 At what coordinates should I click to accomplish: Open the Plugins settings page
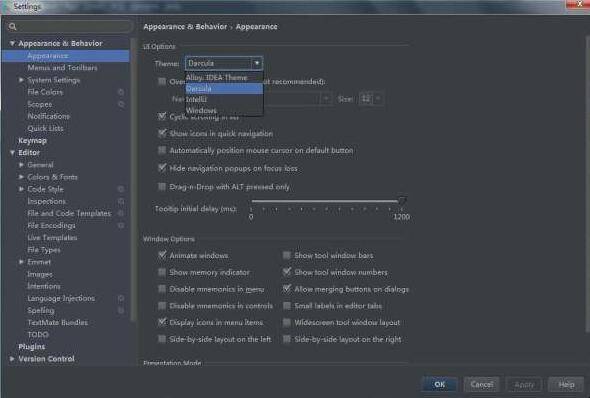[32, 346]
